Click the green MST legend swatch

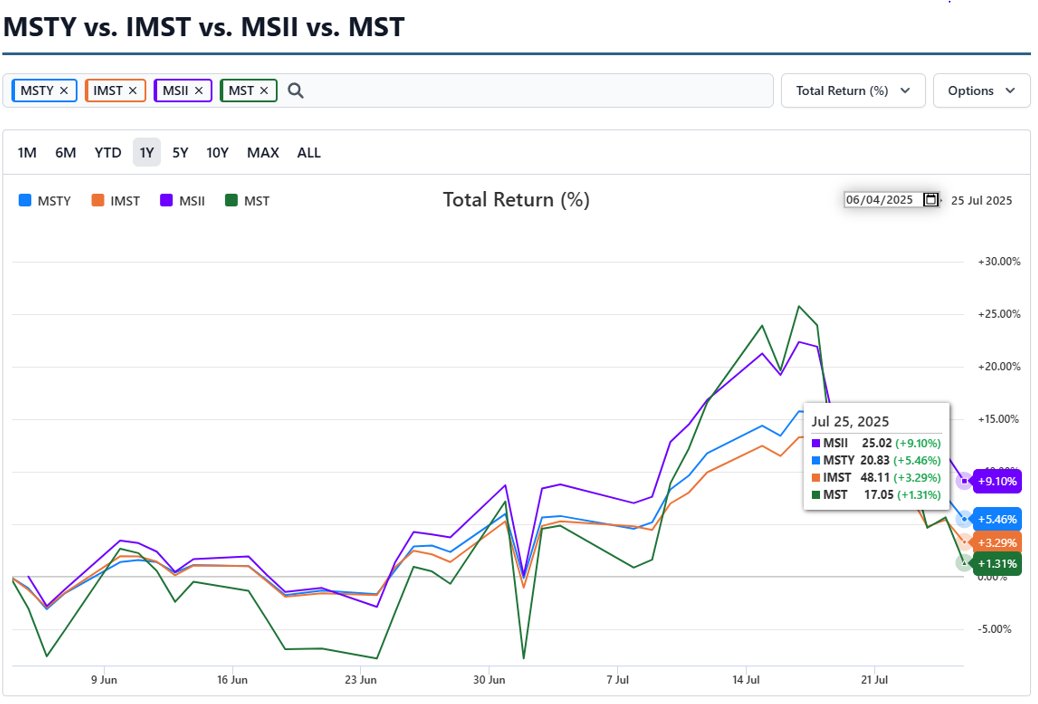click(x=232, y=200)
